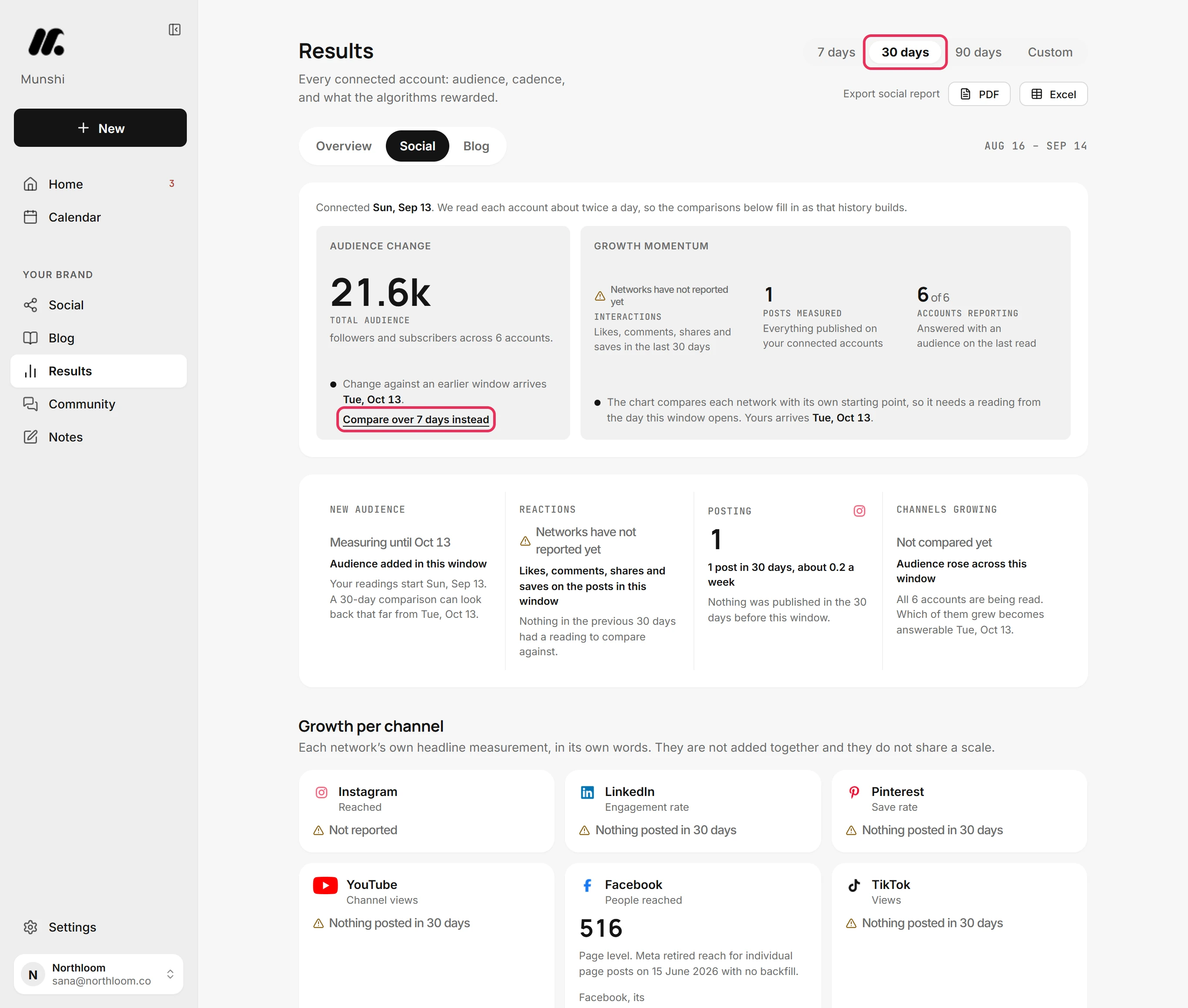Export social report as Excel
This screenshot has width=1188, height=1008.
tap(1053, 94)
